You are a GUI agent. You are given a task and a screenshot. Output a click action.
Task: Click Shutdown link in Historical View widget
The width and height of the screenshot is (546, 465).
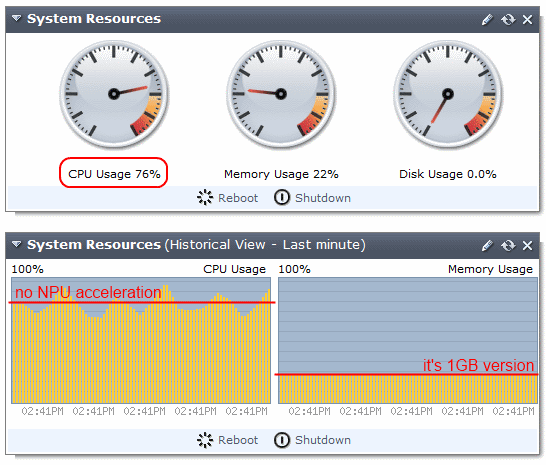(x=323, y=440)
